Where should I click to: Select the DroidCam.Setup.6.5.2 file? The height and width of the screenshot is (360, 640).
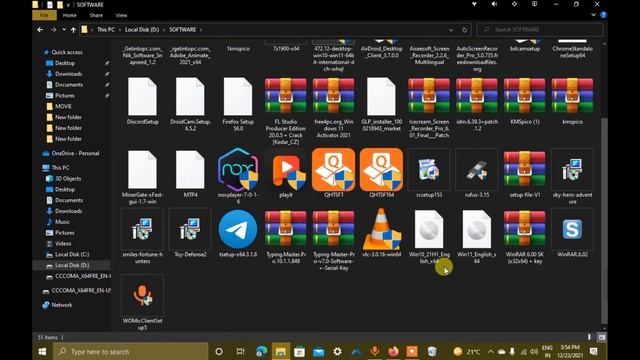190,97
